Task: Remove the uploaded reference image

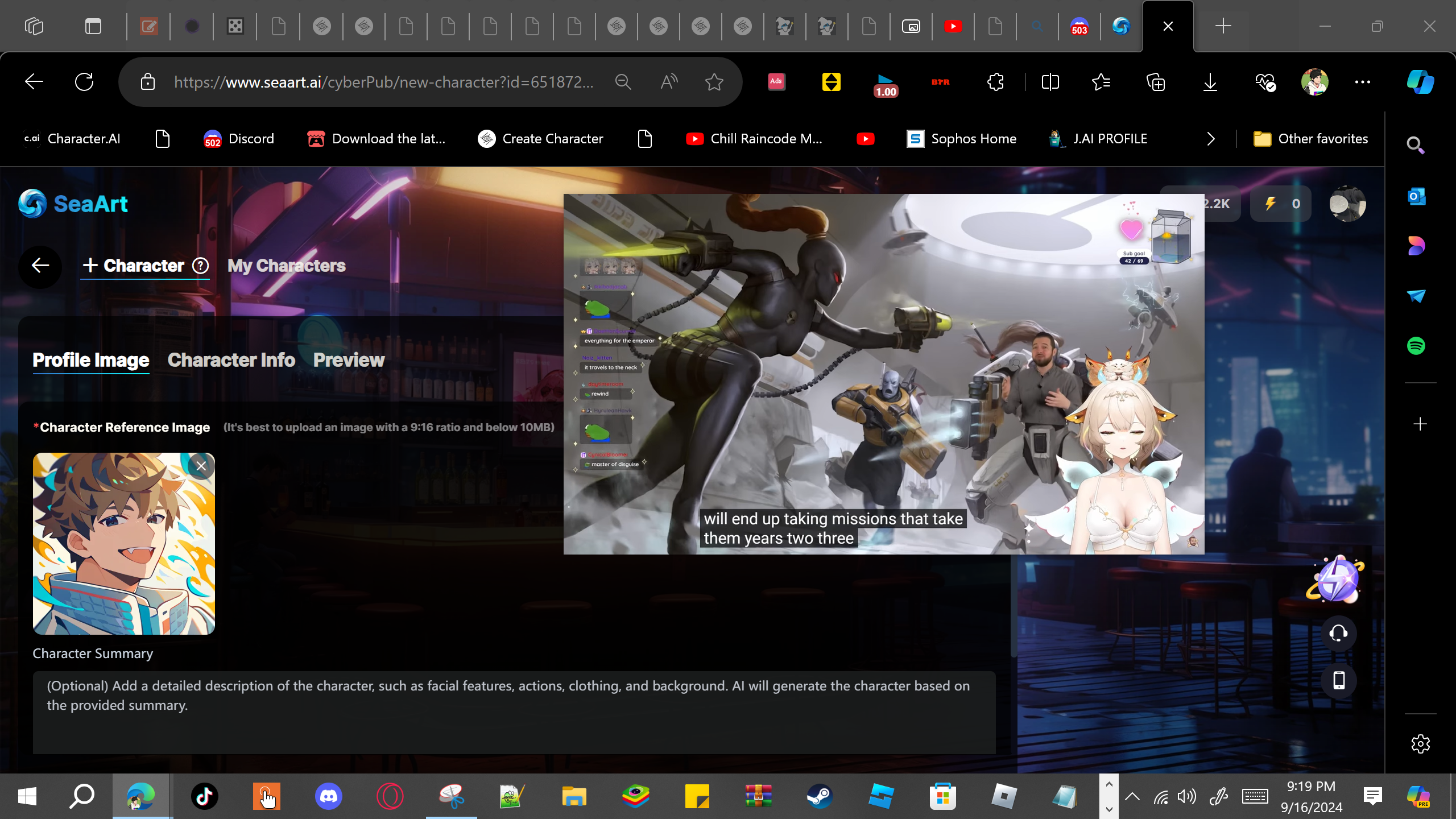Action: [x=201, y=466]
